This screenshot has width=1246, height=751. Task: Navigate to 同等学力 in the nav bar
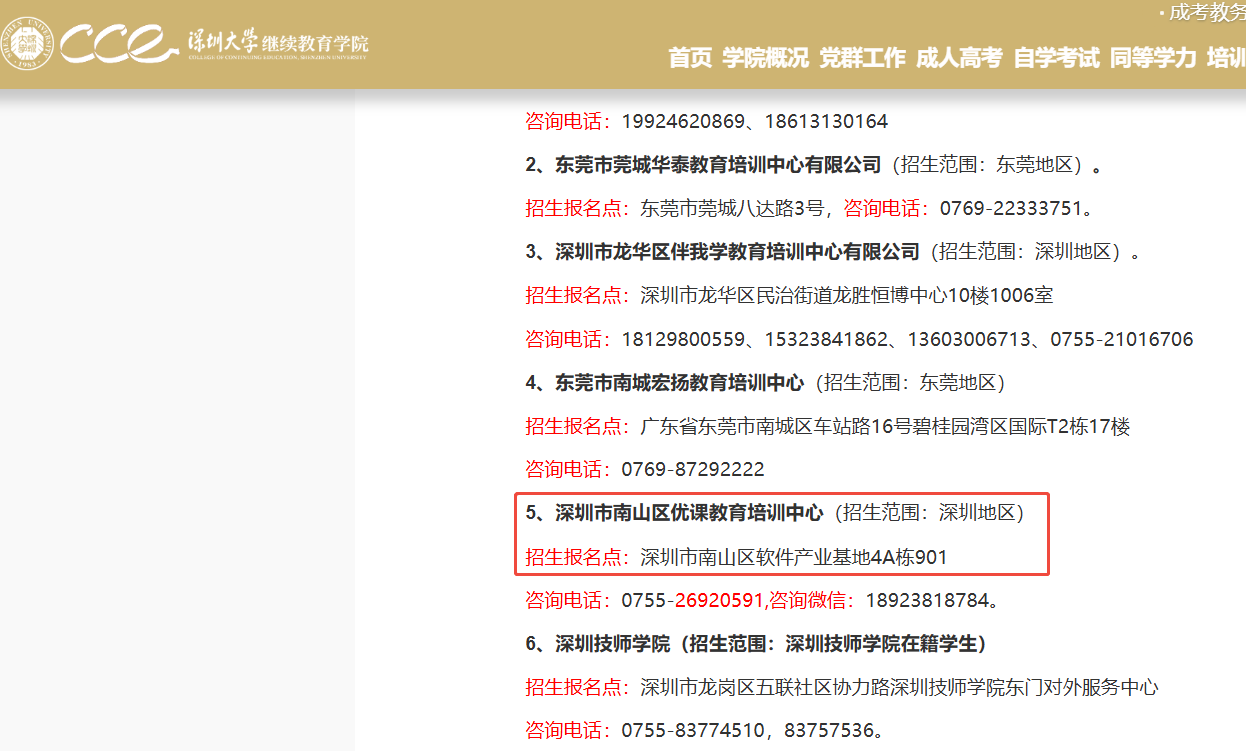[1153, 58]
